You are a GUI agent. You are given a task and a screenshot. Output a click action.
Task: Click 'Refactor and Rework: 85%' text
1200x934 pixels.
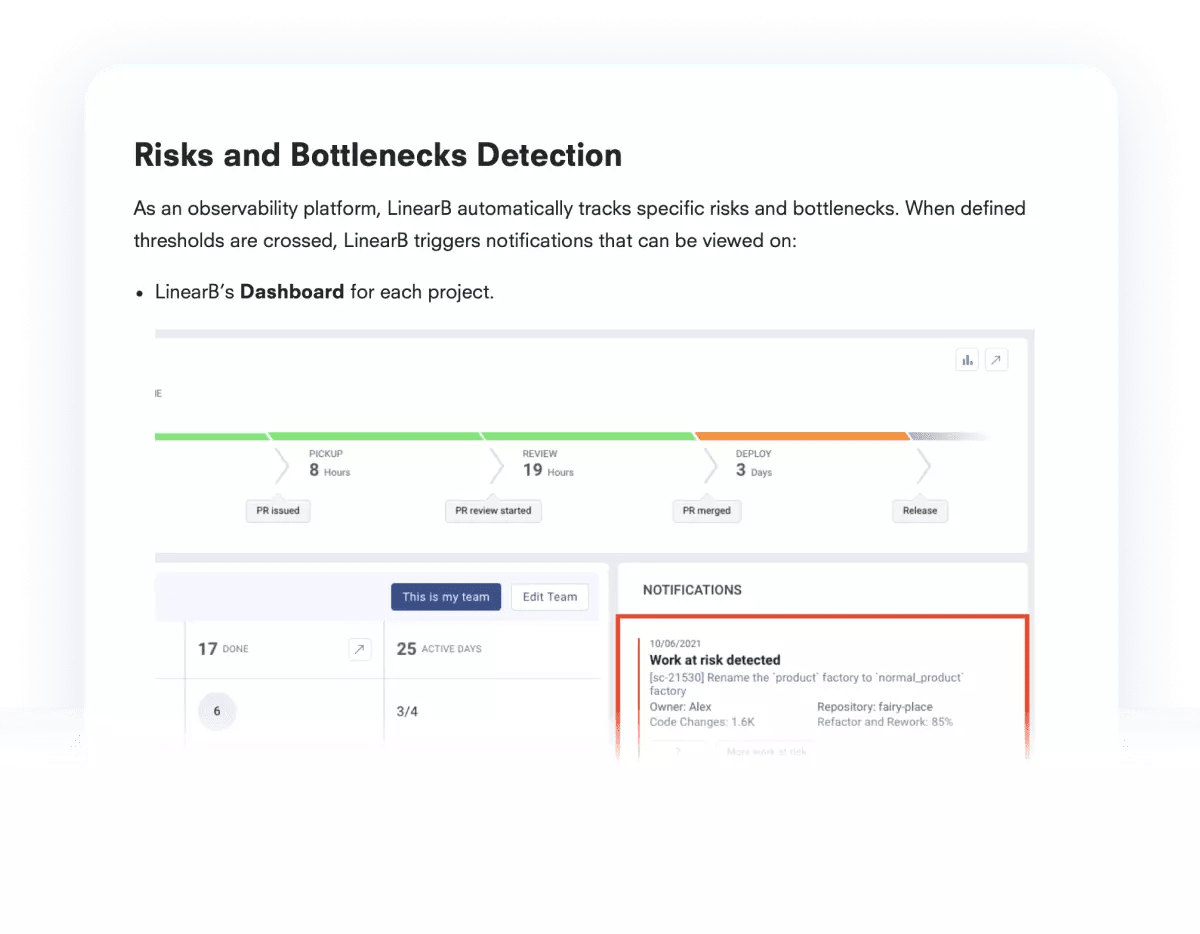(x=885, y=722)
